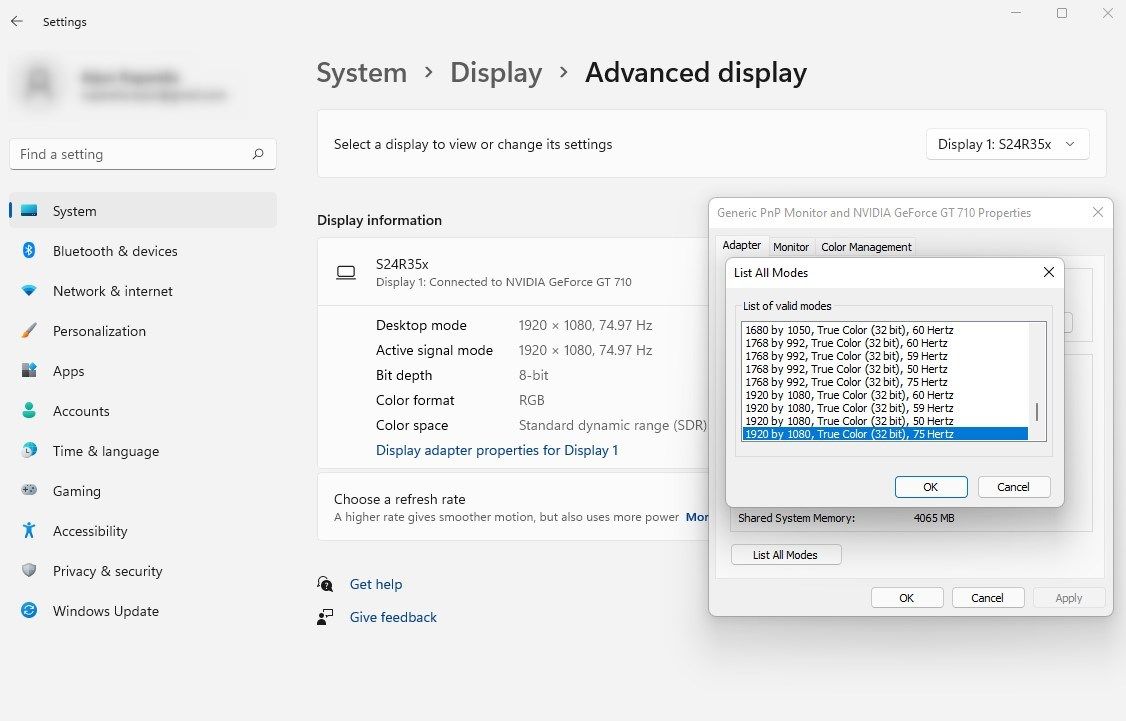
Task: Click the Privacy shield icon
Action: [29, 570]
